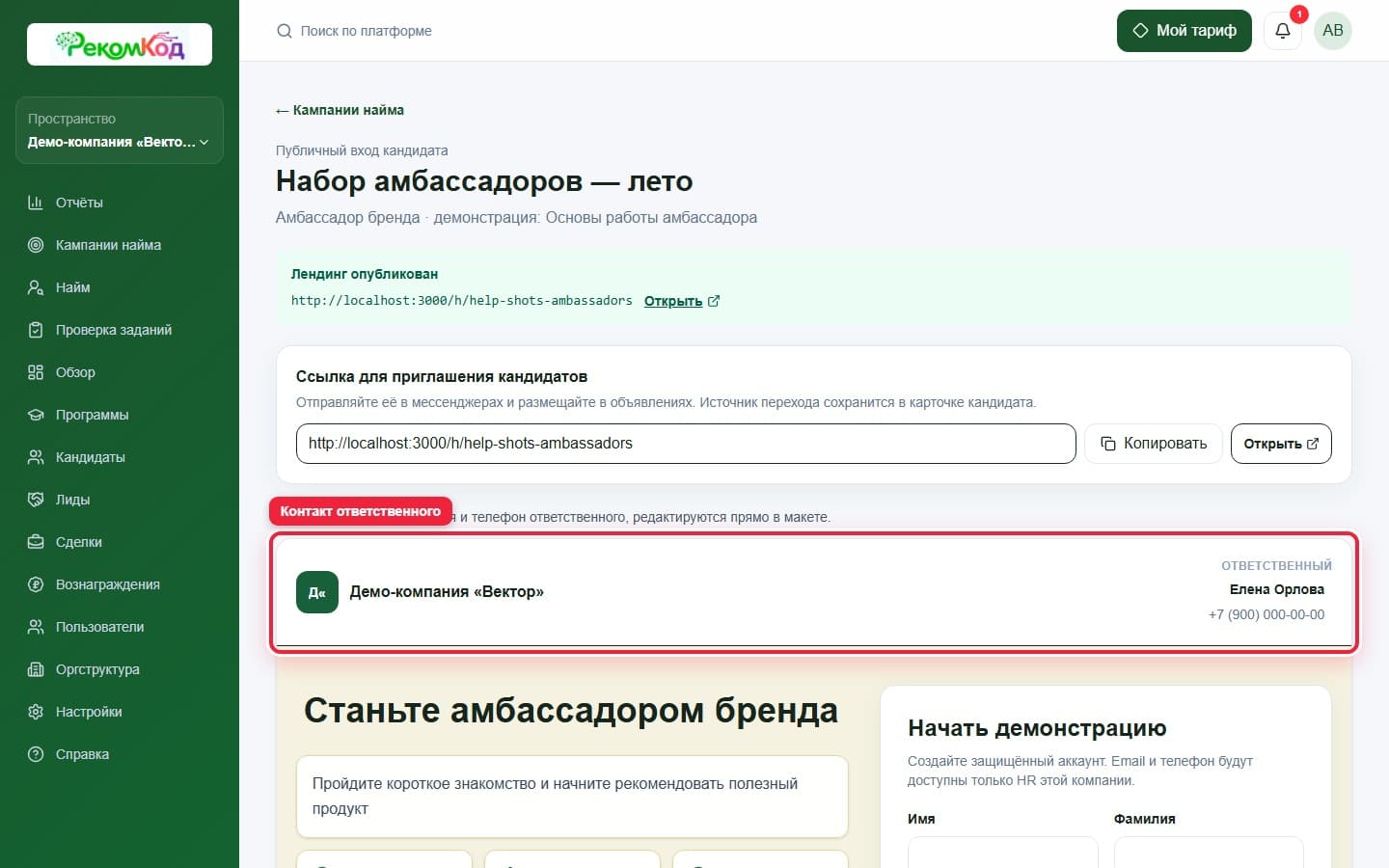Click the responsible name Елена Орлова

[1277, 589]
